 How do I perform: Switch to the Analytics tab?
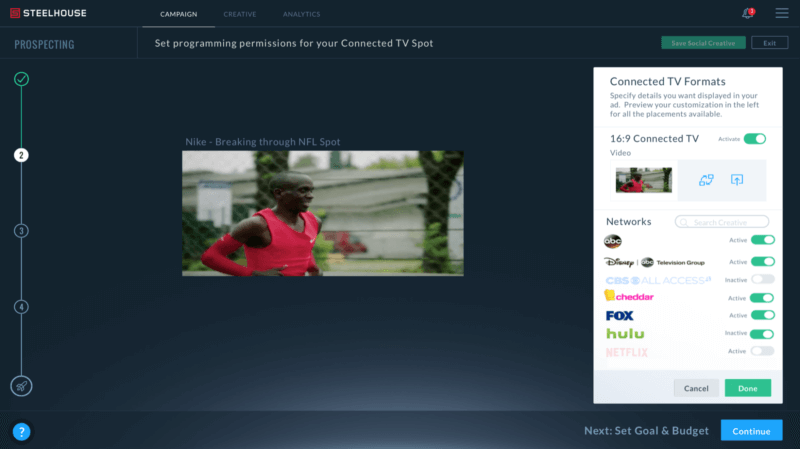[x=302, y=14]
